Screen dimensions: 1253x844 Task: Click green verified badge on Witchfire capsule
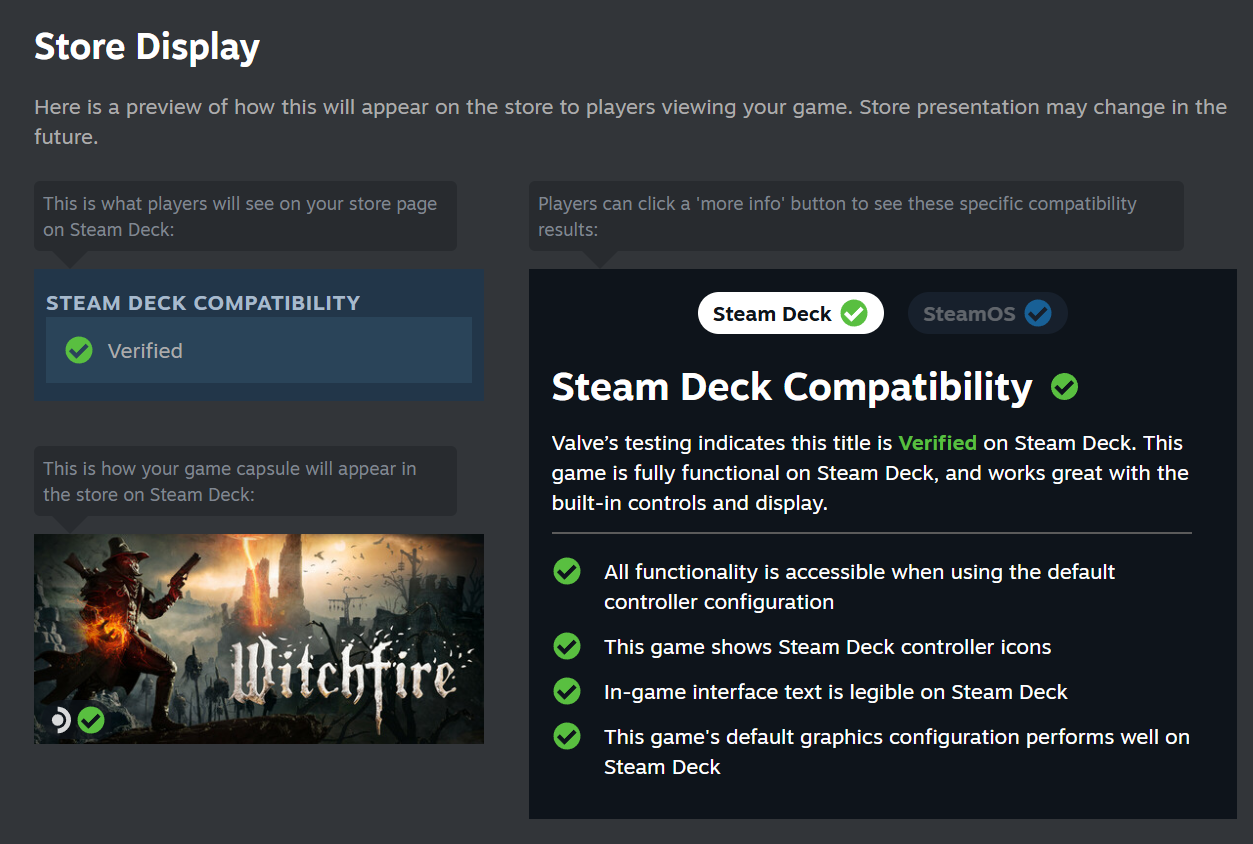point(91,720)
